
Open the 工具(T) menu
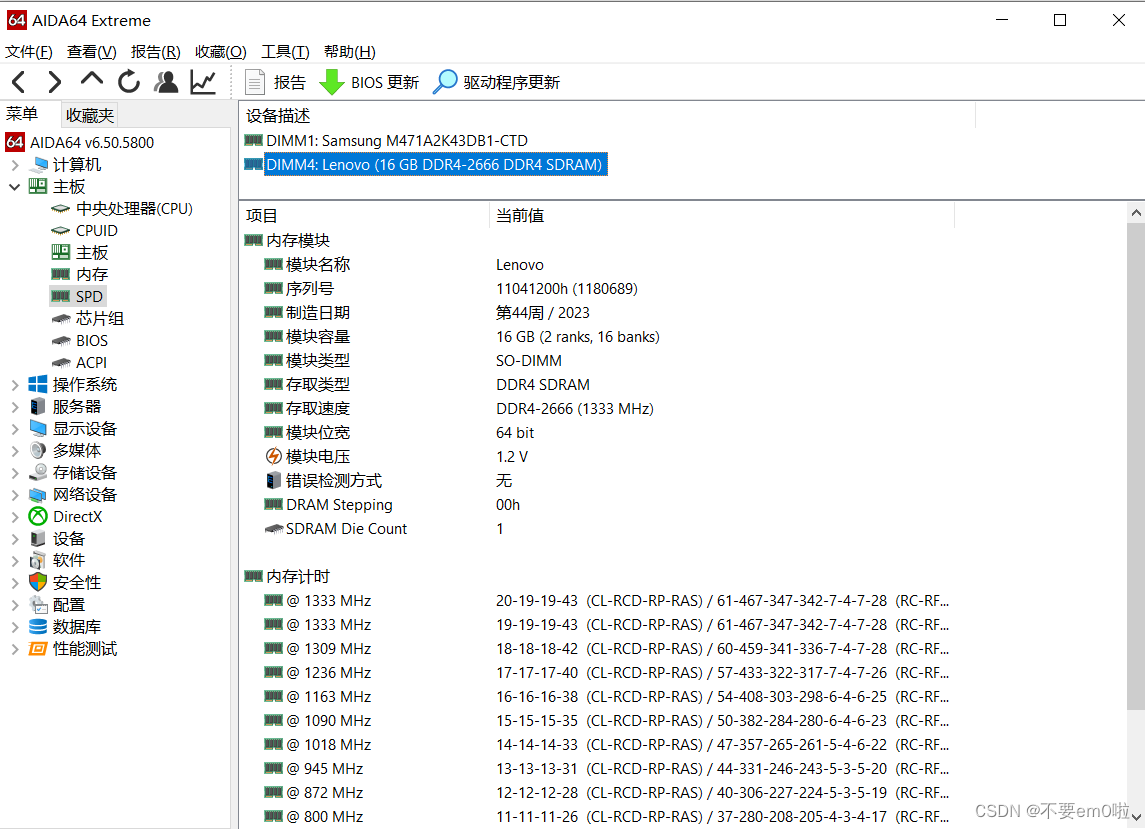point(286,52)
